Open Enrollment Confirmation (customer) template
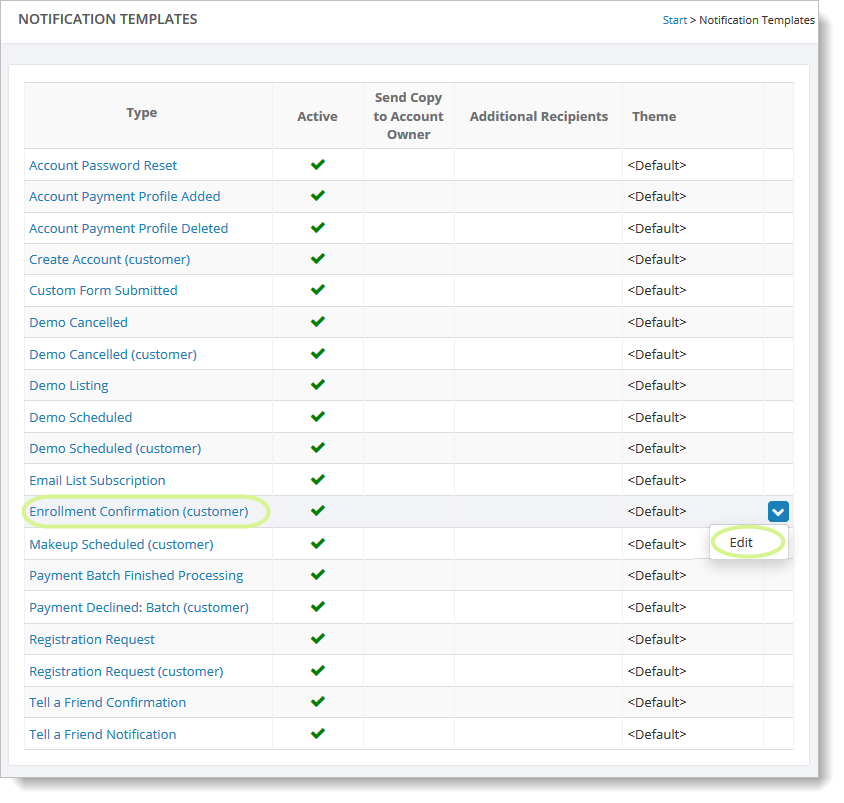 138,511
